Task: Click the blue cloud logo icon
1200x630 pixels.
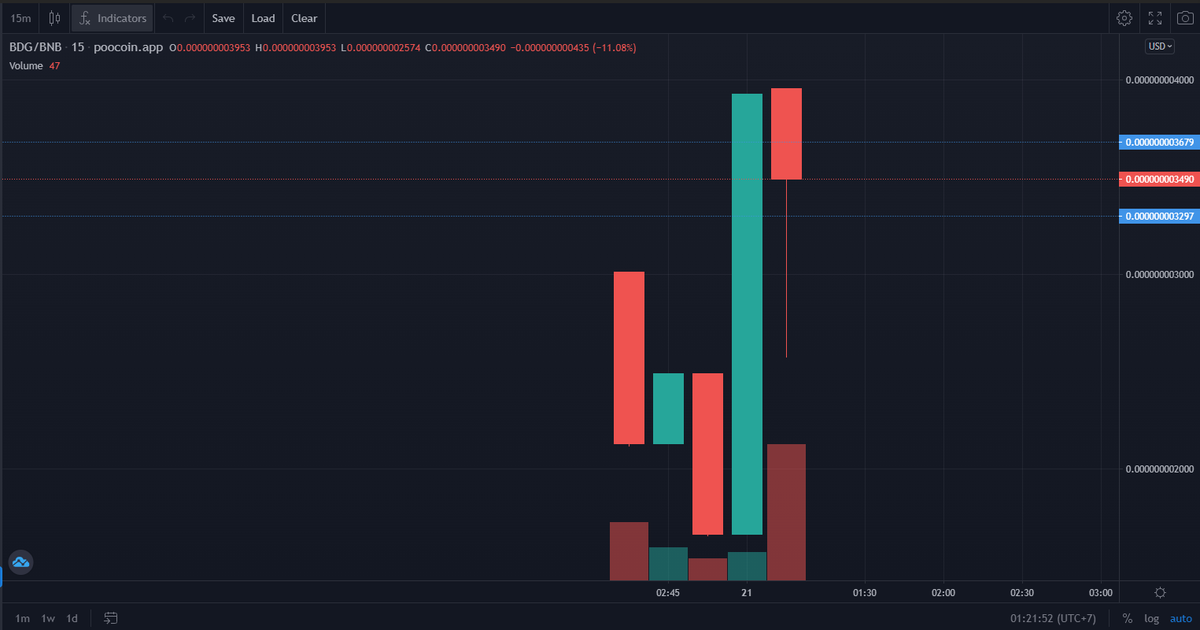Action: [20, 563]
